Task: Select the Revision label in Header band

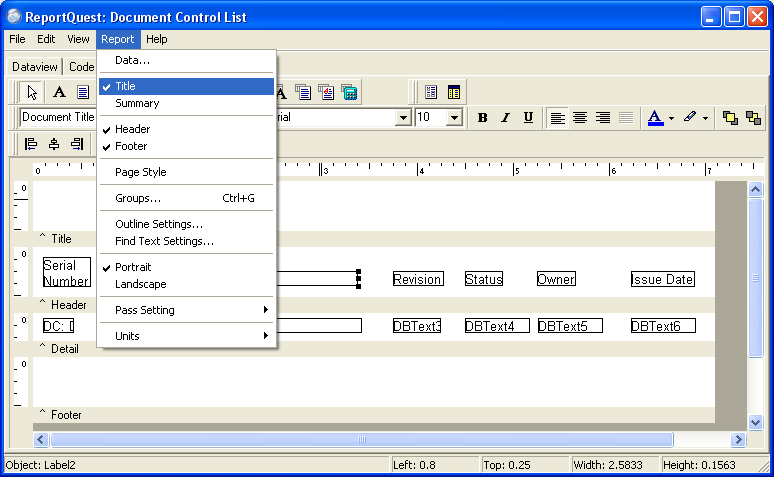Action: [x=418, y=279]
